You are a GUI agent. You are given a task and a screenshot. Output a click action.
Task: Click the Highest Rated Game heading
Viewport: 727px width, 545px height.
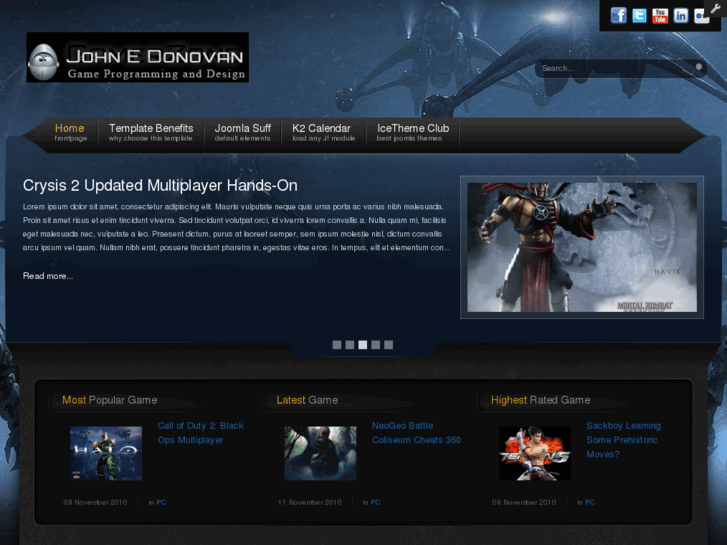click(x=541, y=400)
